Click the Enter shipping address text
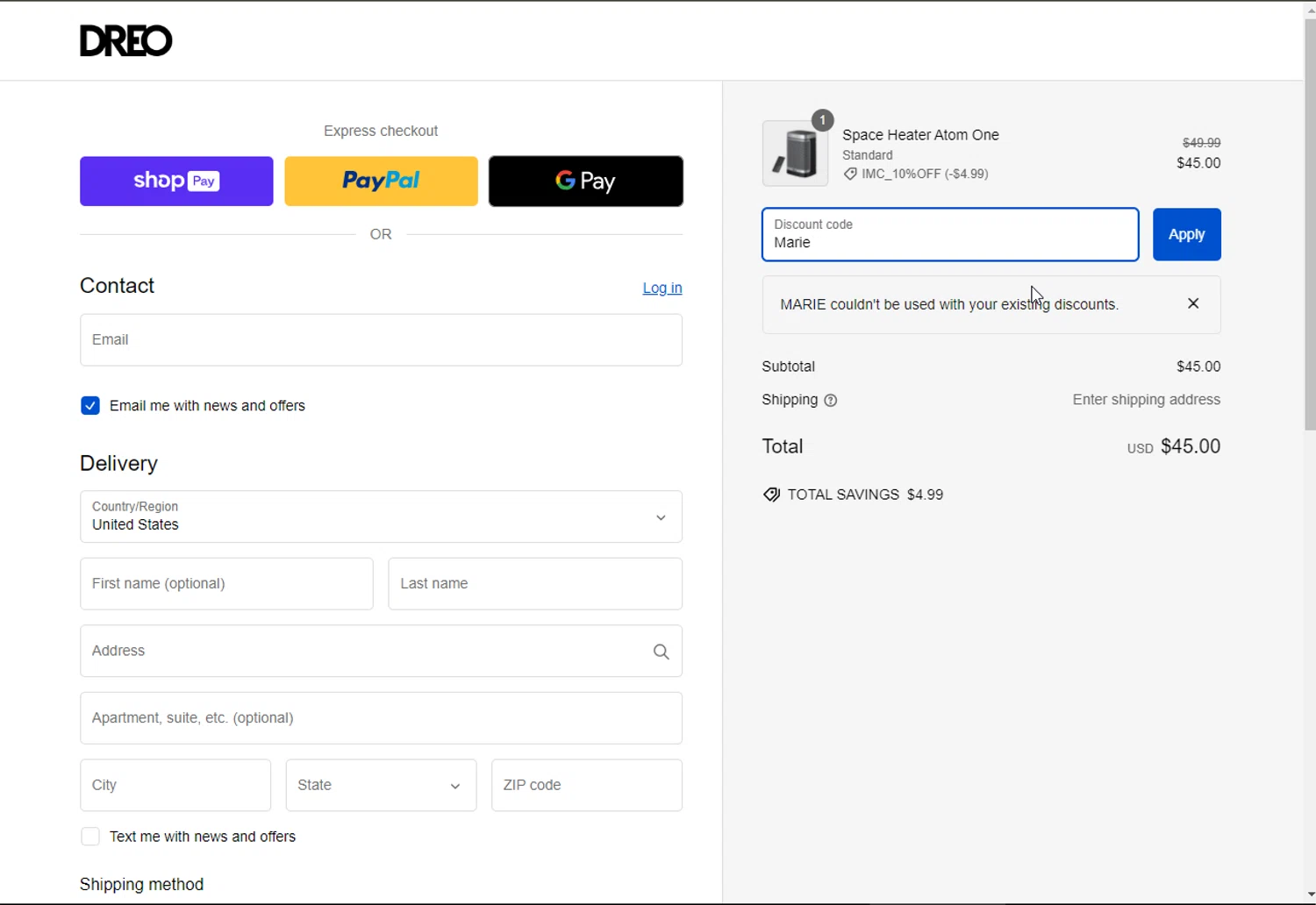 coord(1146,400)
